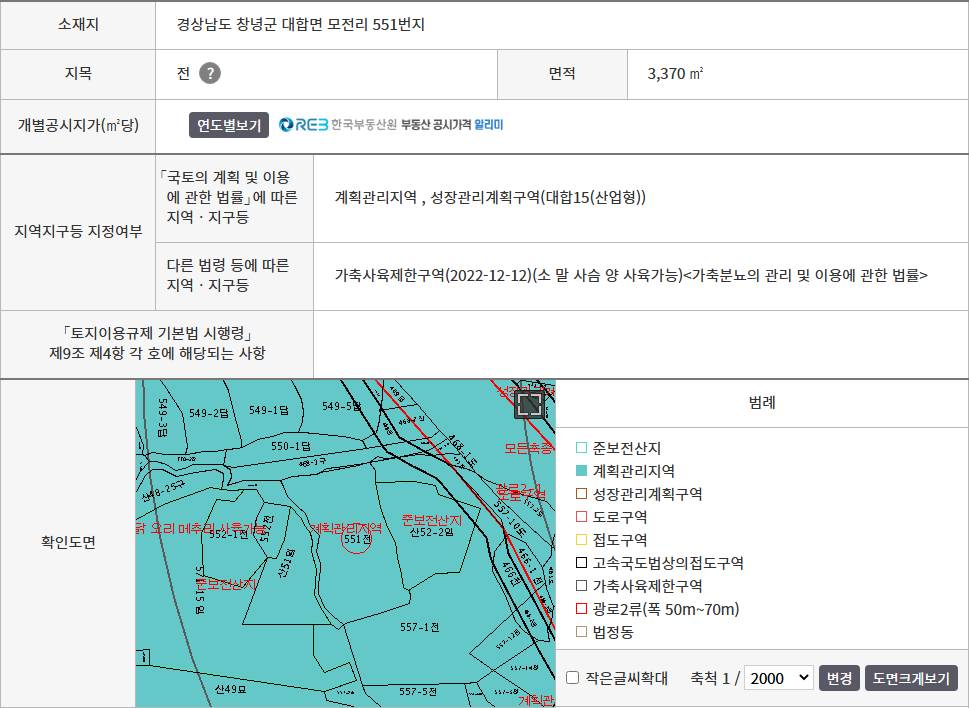Image resolution: width=969 pixels, height=708 pixels.
Task: Click the 성장관리계획구역 legend box
Action: (x=581, y=494)
